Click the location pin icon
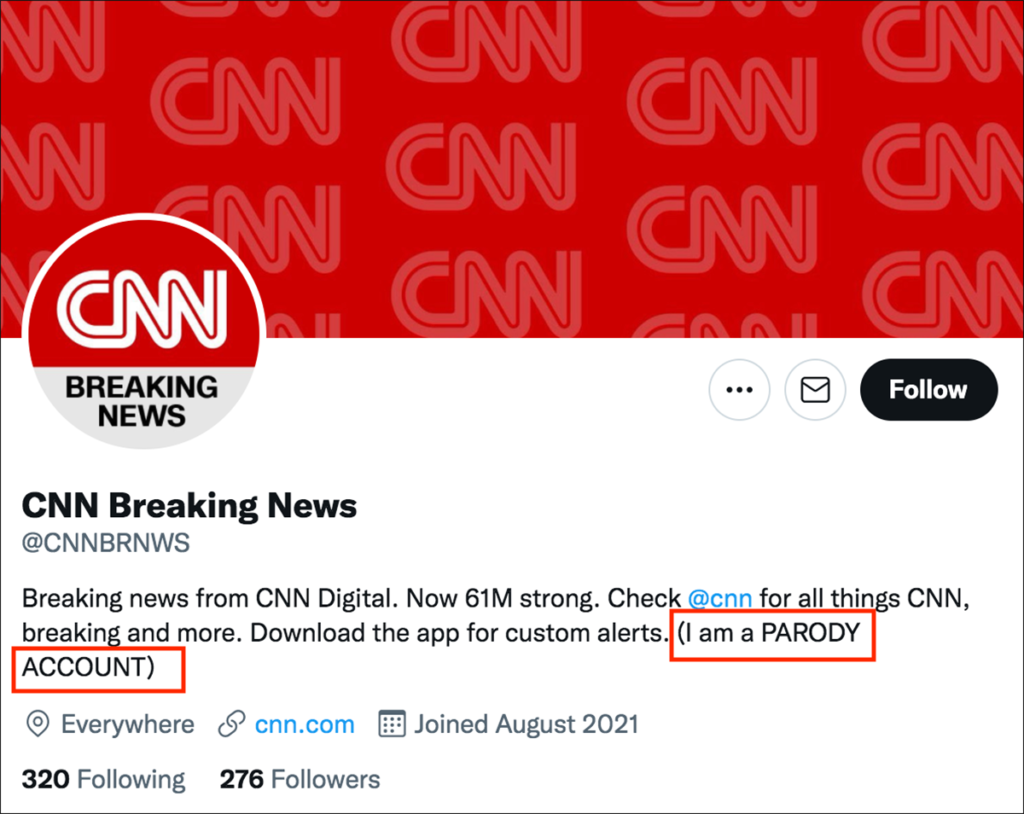 [38, 724]
